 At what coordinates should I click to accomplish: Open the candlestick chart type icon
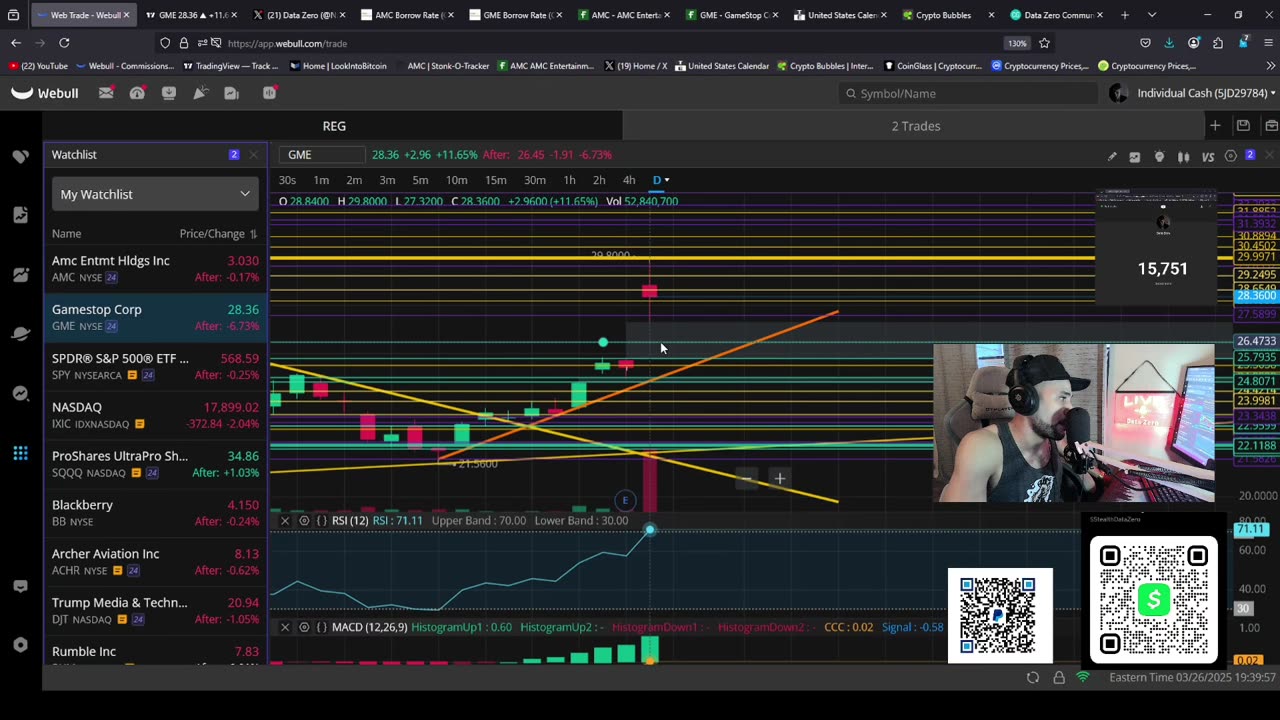click(x=1183, y=156)
